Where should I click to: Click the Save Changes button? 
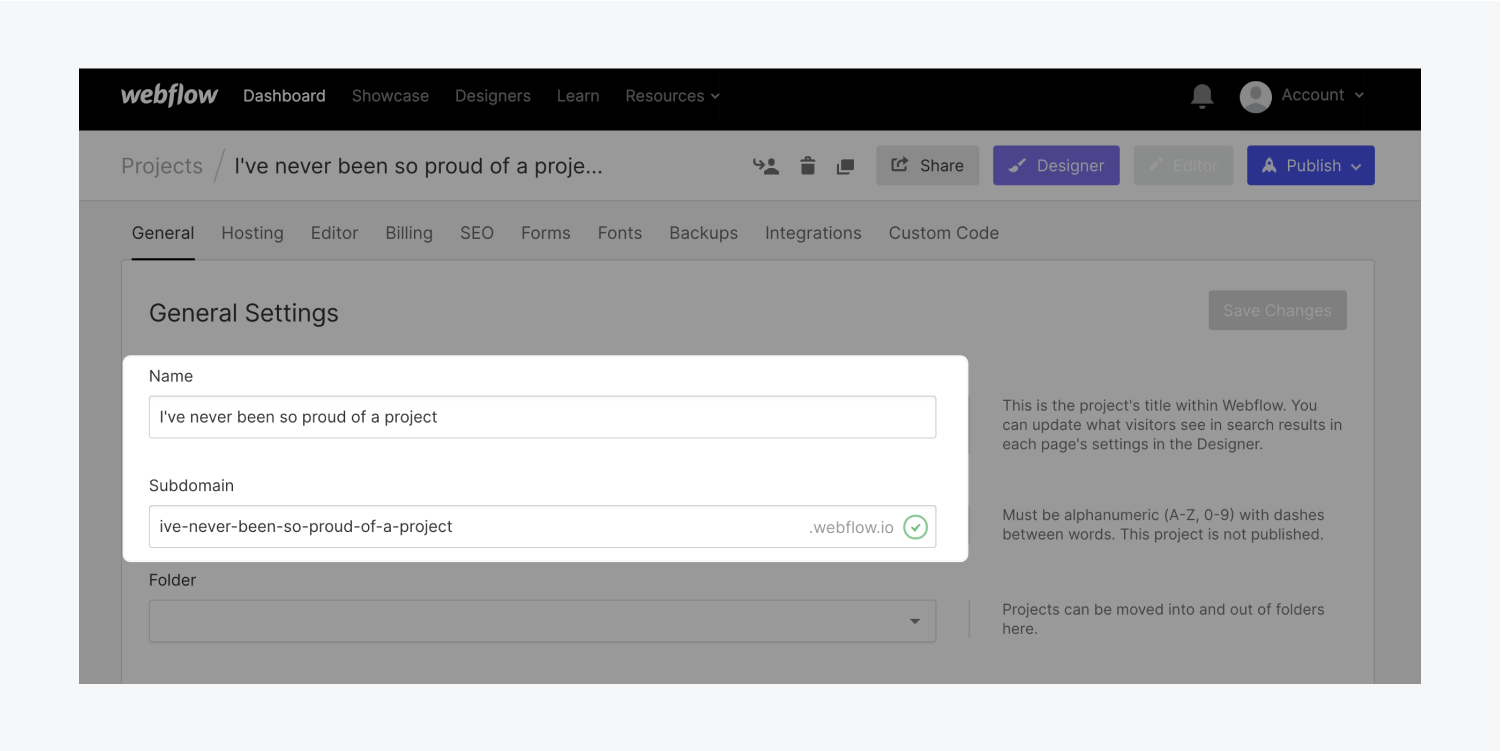tap(1277, 311)
